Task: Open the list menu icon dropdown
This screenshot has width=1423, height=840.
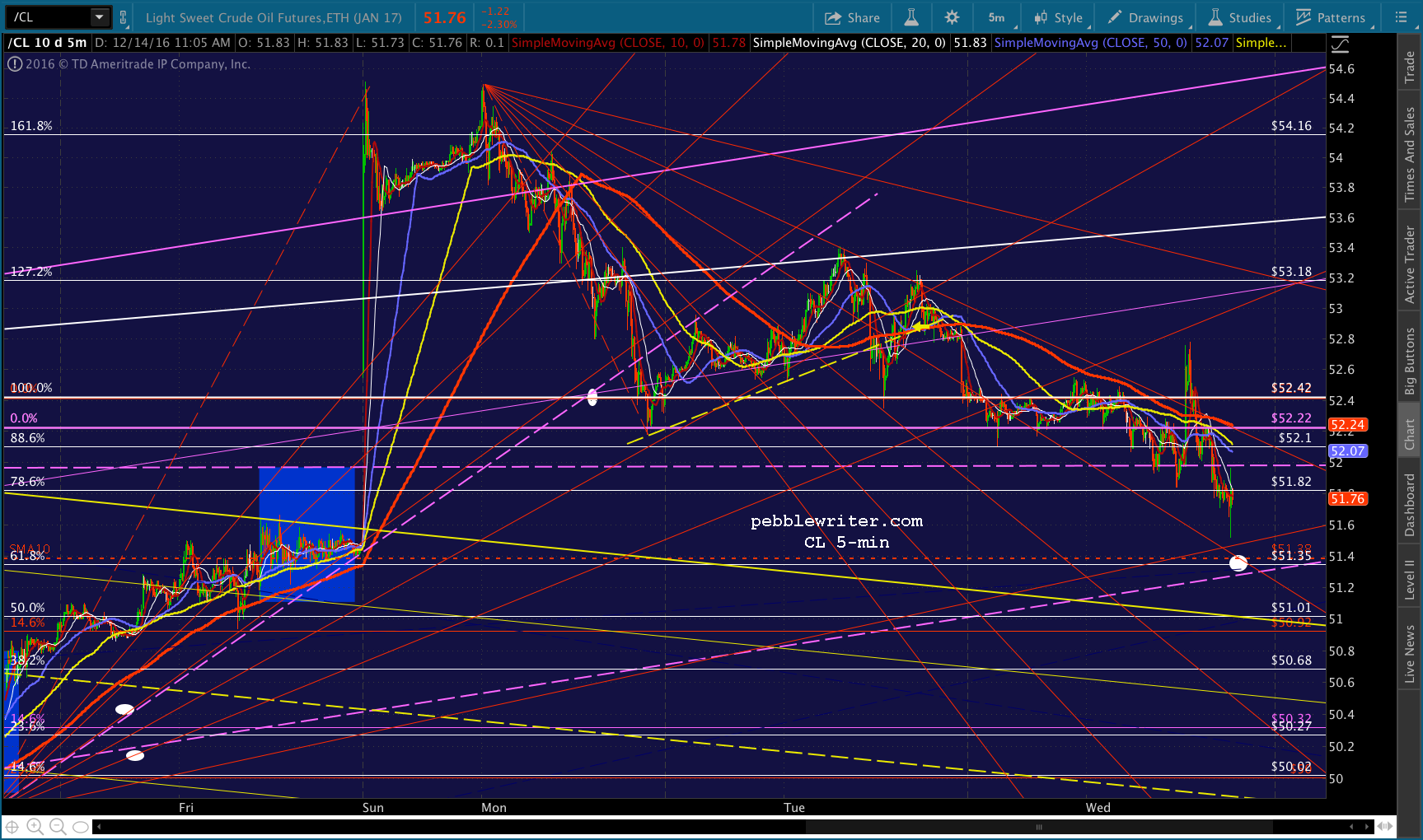Action: [1402, 17]
